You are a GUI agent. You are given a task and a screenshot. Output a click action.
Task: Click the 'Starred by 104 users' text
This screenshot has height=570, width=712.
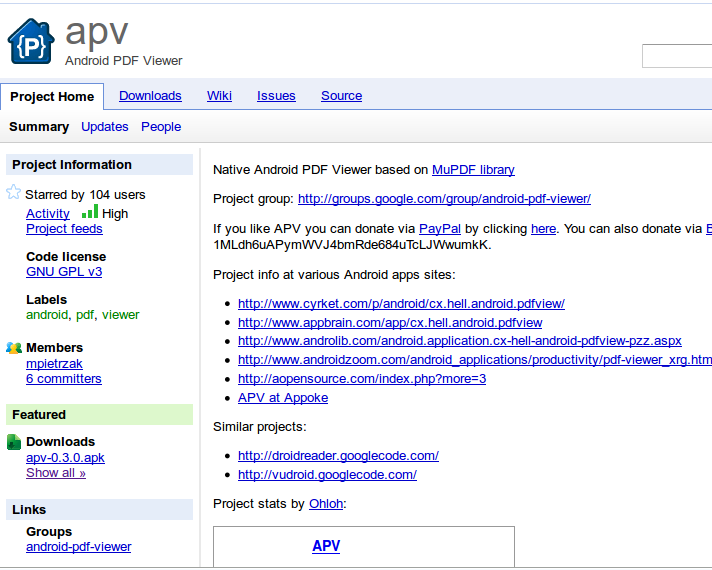pos(85,195)
